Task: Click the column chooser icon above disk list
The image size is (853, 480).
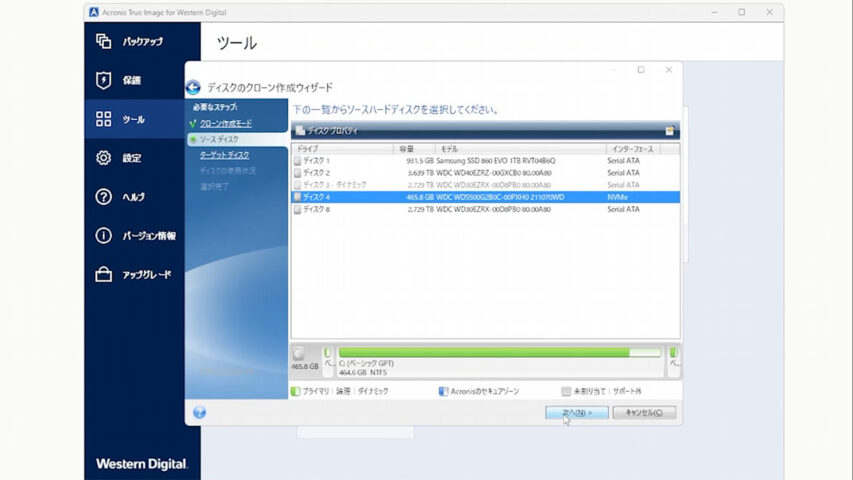Action: (669, 131)
